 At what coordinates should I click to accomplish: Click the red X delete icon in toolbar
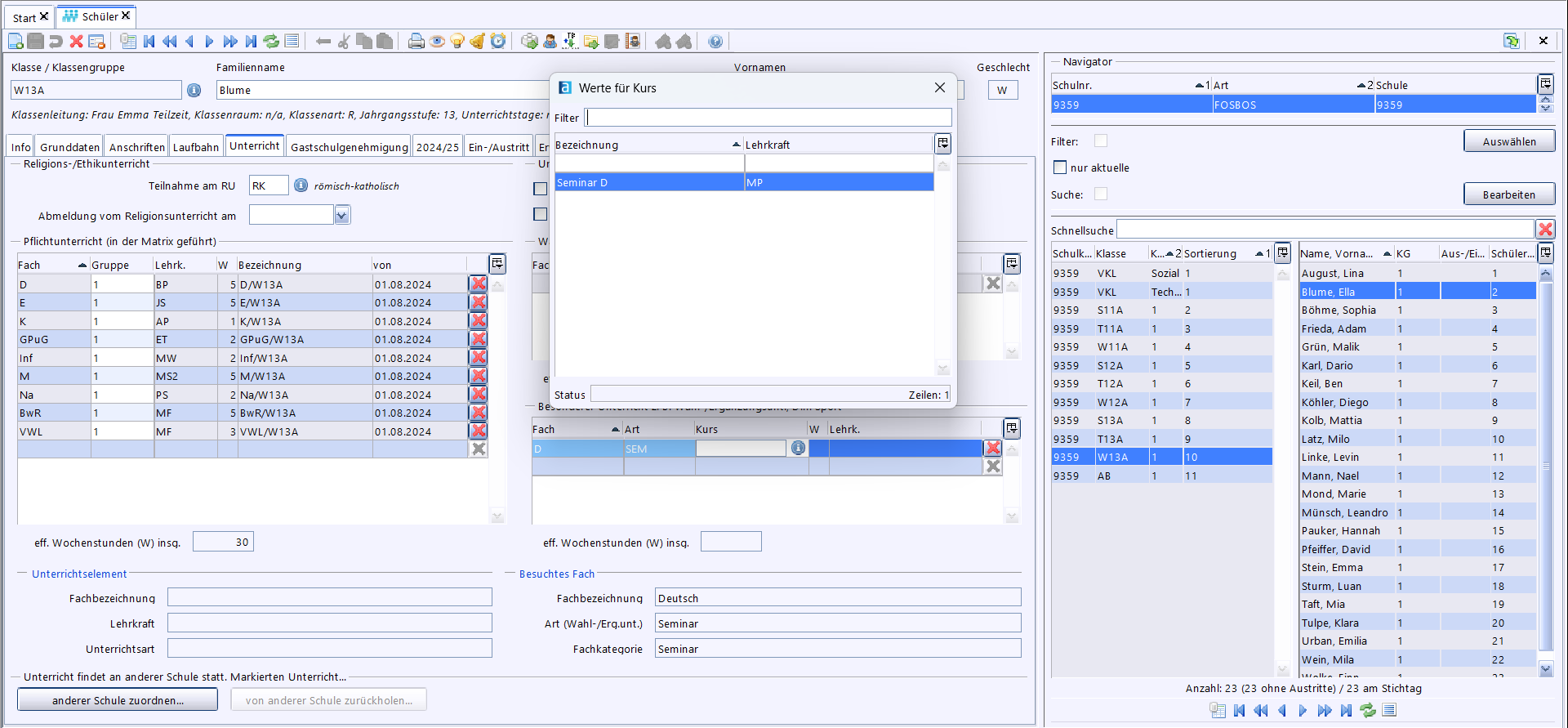(x=76, y=41)
